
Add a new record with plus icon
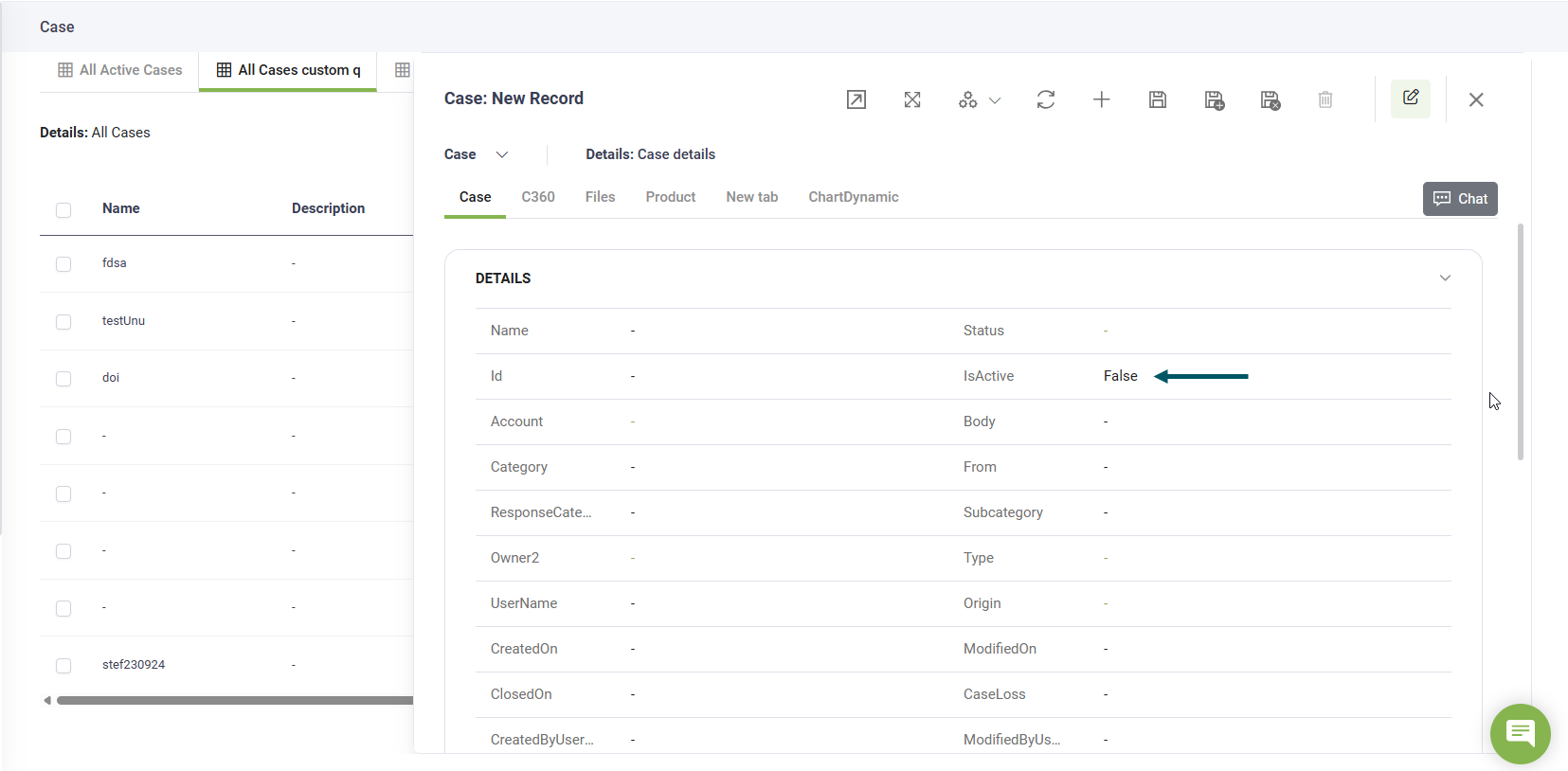coord(1101,99)
